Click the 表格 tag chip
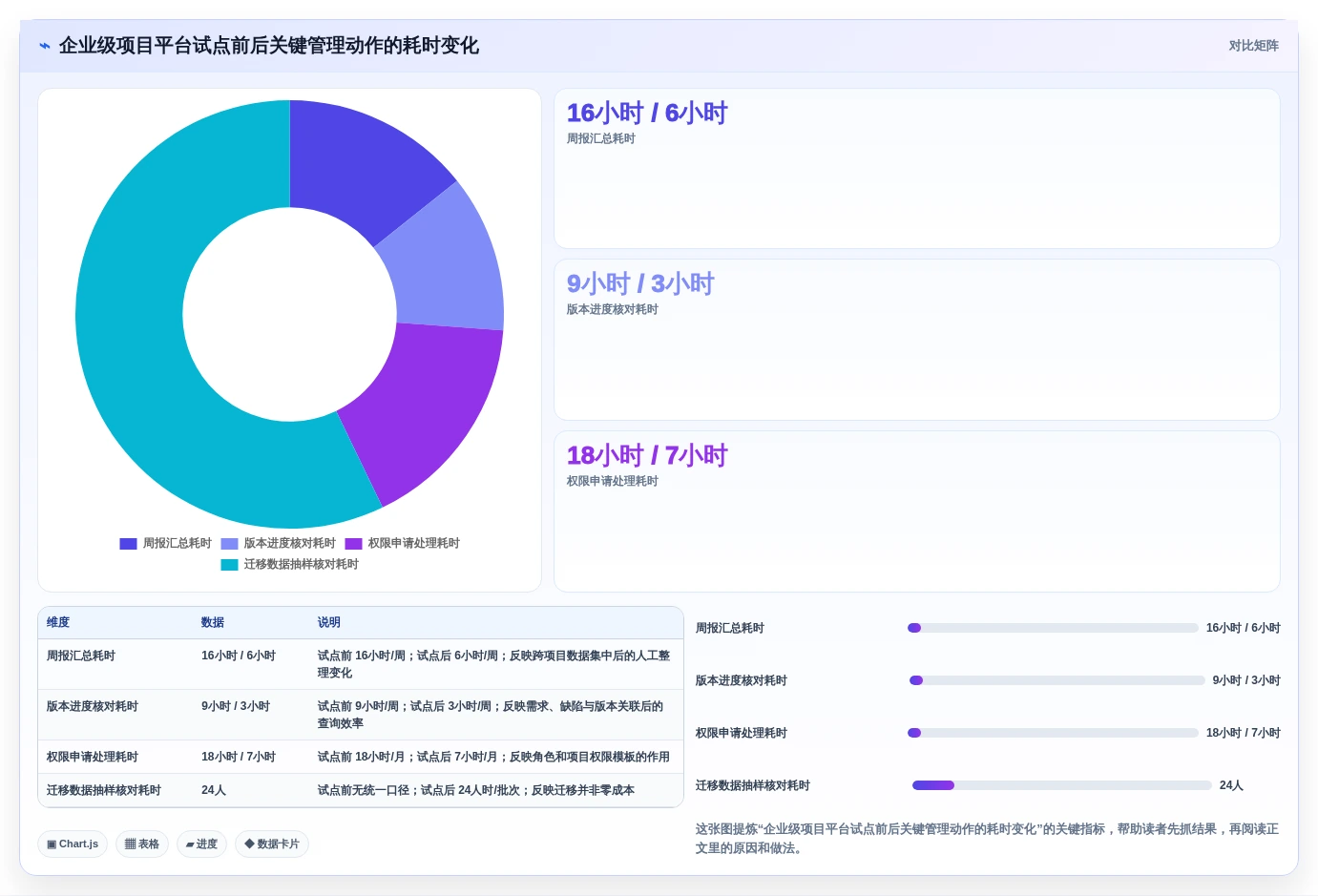 pyautogui.click(x=142, y=844)
